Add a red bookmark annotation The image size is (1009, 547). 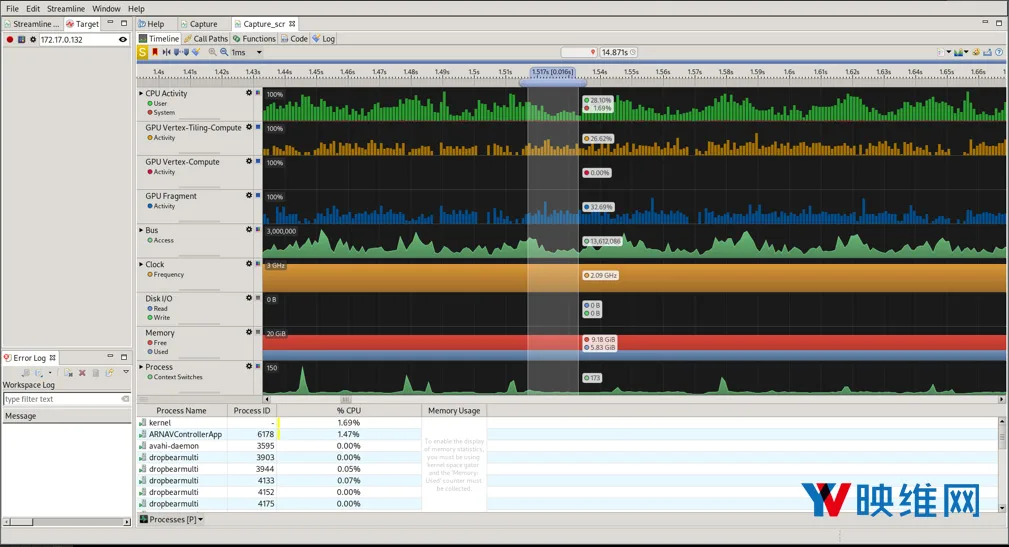click(x=155, y=52)
